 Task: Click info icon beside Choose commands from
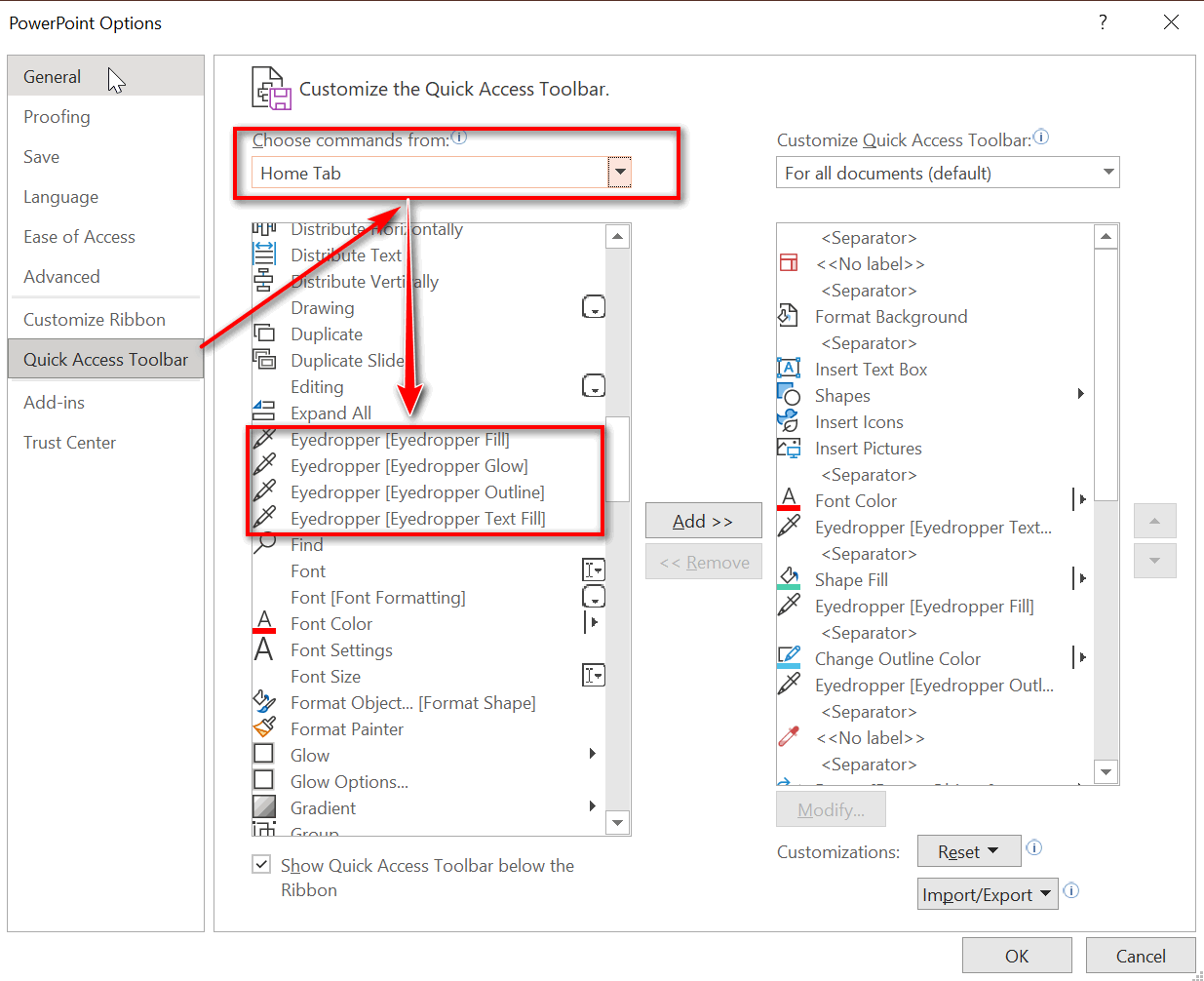(459, 137)
